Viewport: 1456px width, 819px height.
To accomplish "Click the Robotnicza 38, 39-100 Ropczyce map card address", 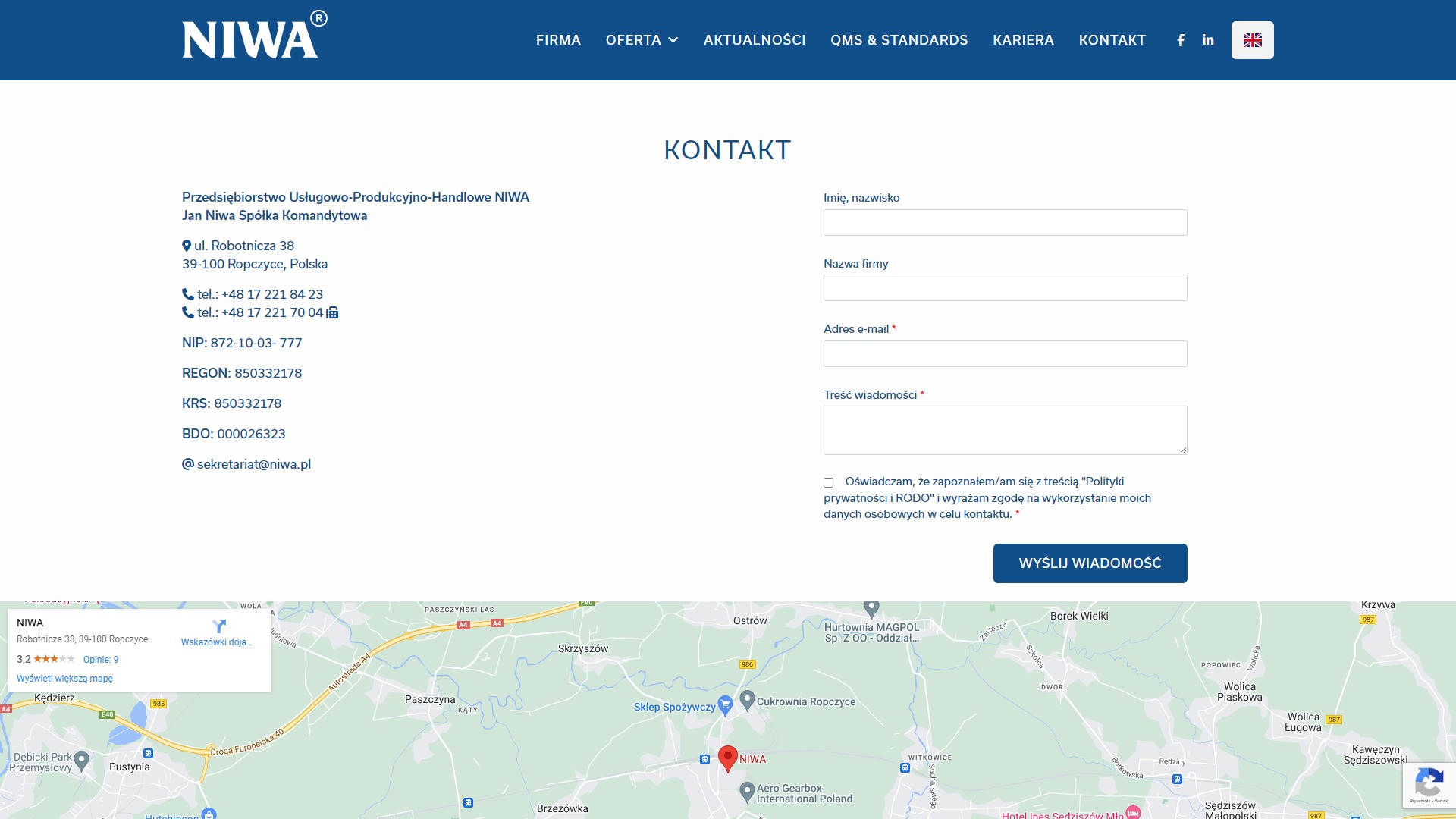I will pos(82,639).
